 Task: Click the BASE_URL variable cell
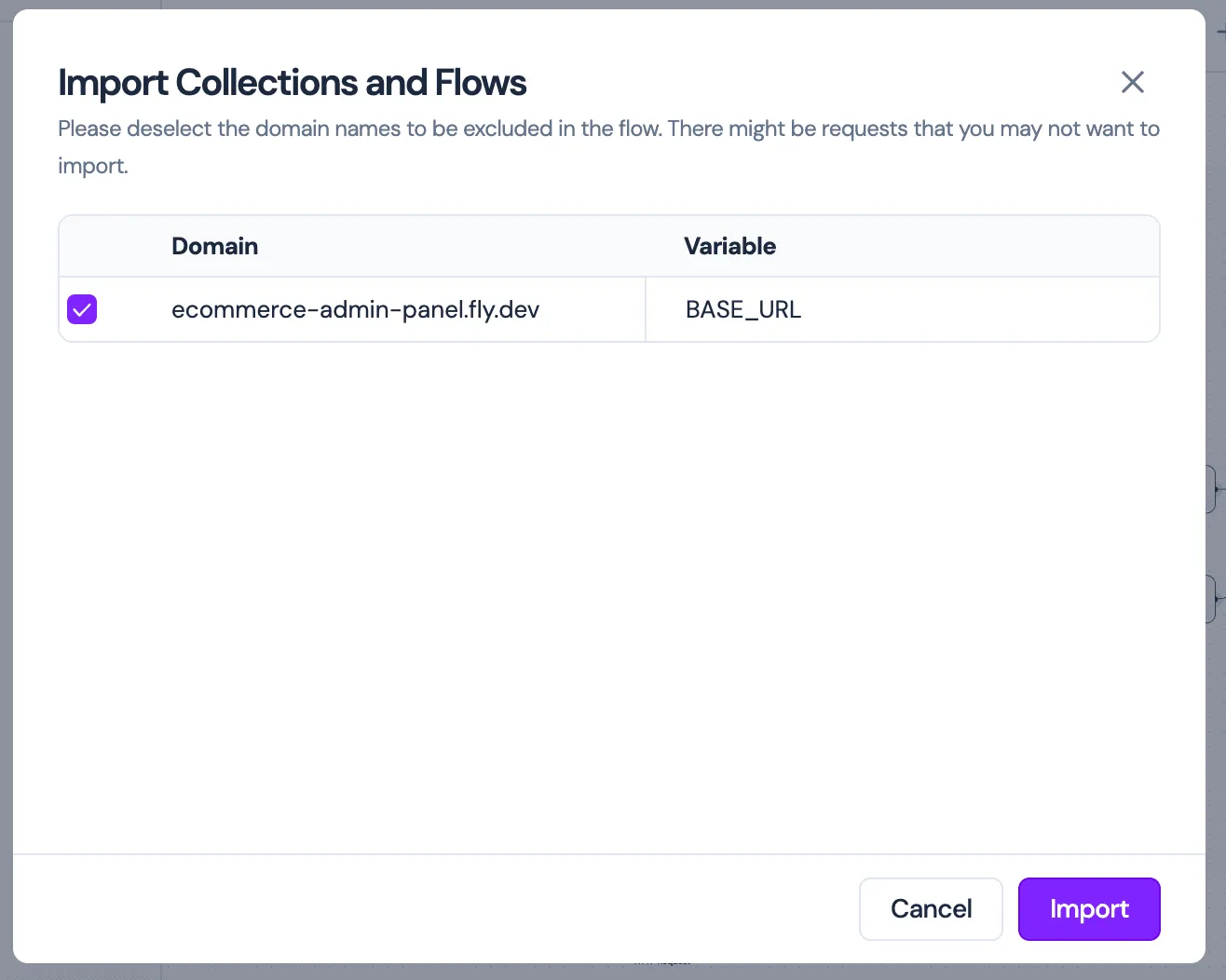(x=742, y=309)
